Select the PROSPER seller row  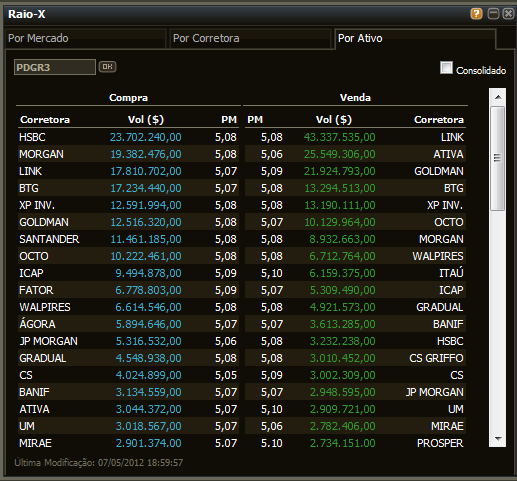[355, 443]
